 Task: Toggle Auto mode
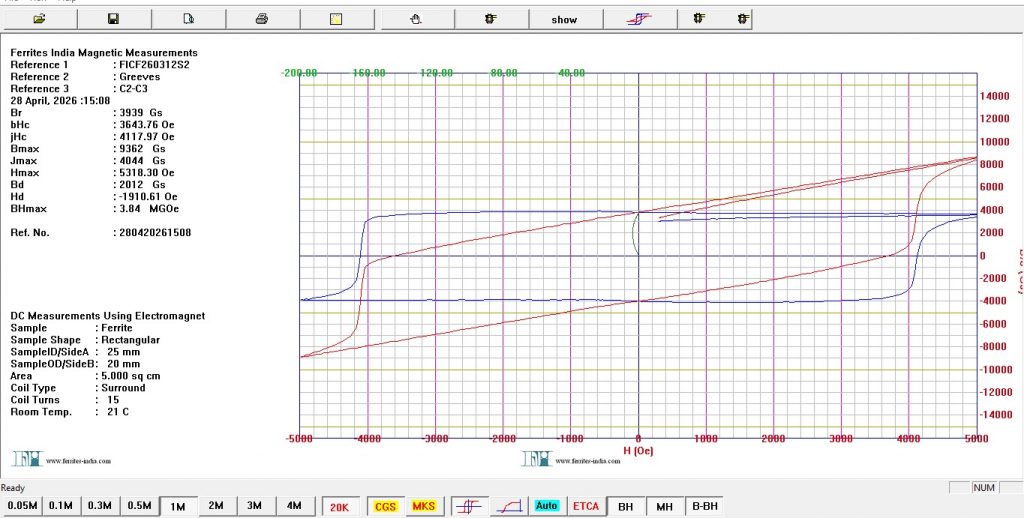point(547,506)
